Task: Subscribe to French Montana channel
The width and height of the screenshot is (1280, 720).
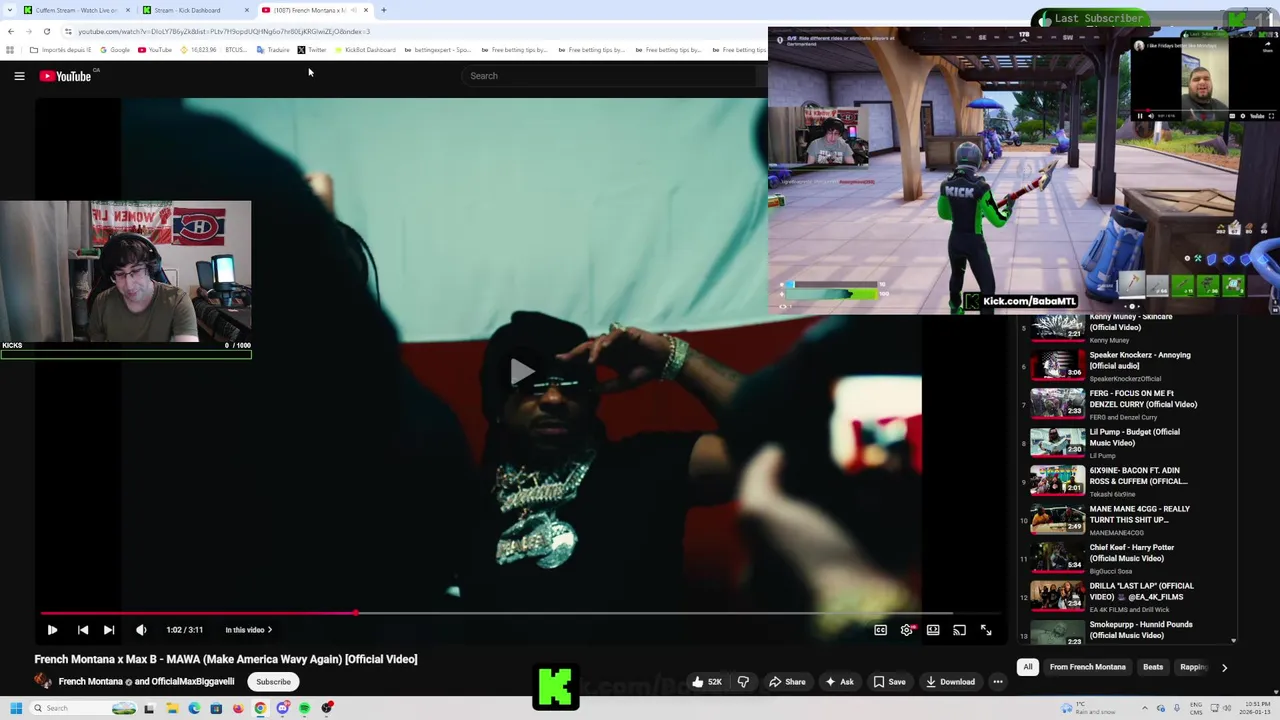Action: (x=273, y=682)
